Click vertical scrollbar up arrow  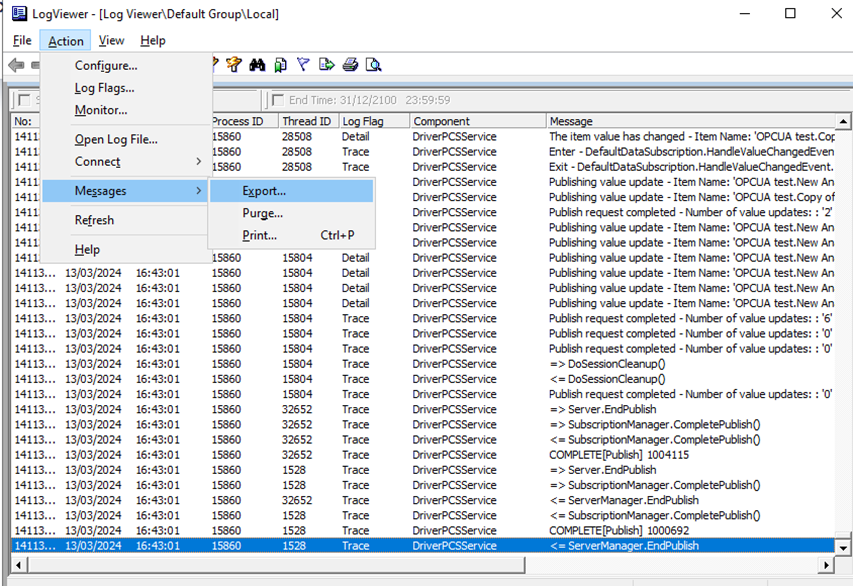pos(843,121)
